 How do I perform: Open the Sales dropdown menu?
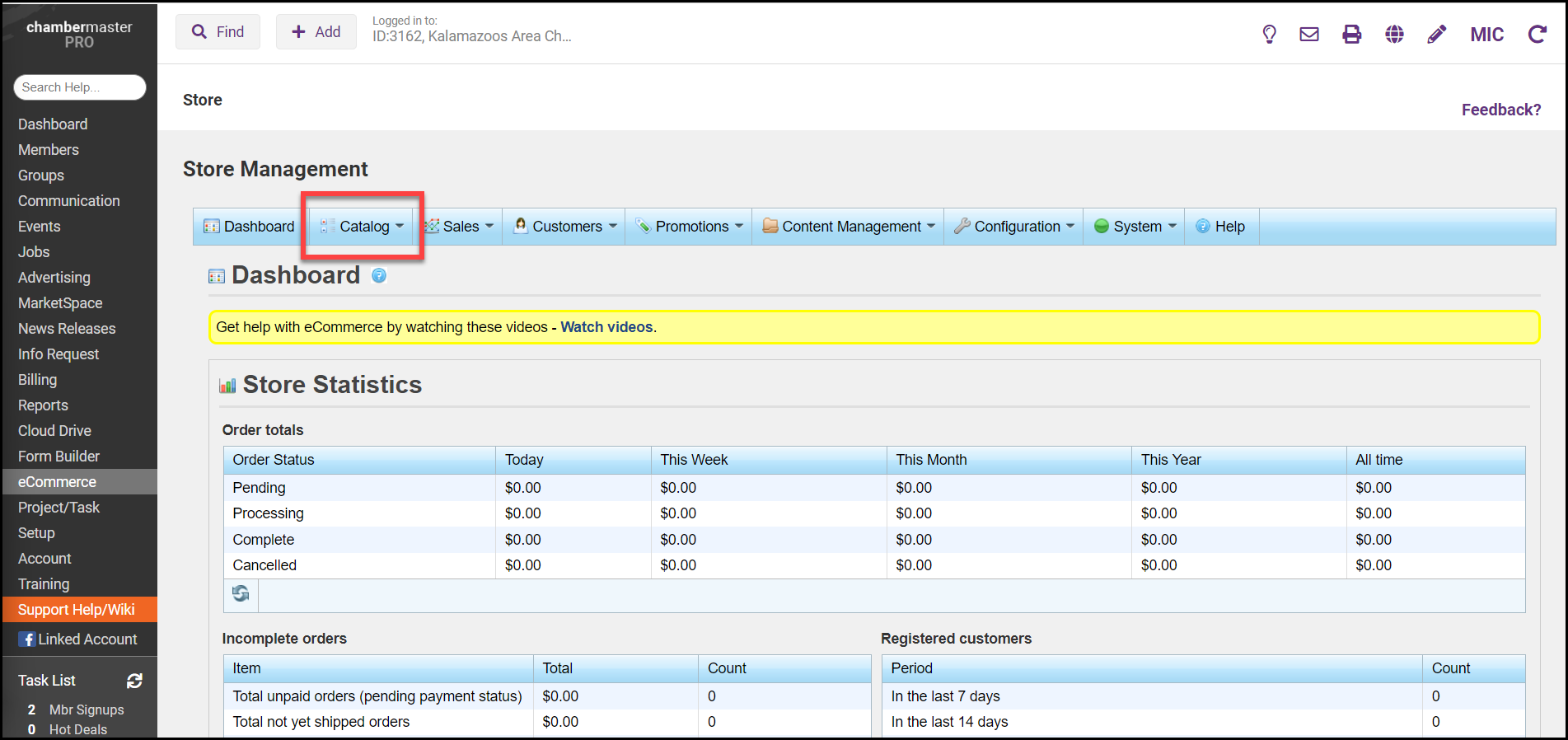click(460, 227)
